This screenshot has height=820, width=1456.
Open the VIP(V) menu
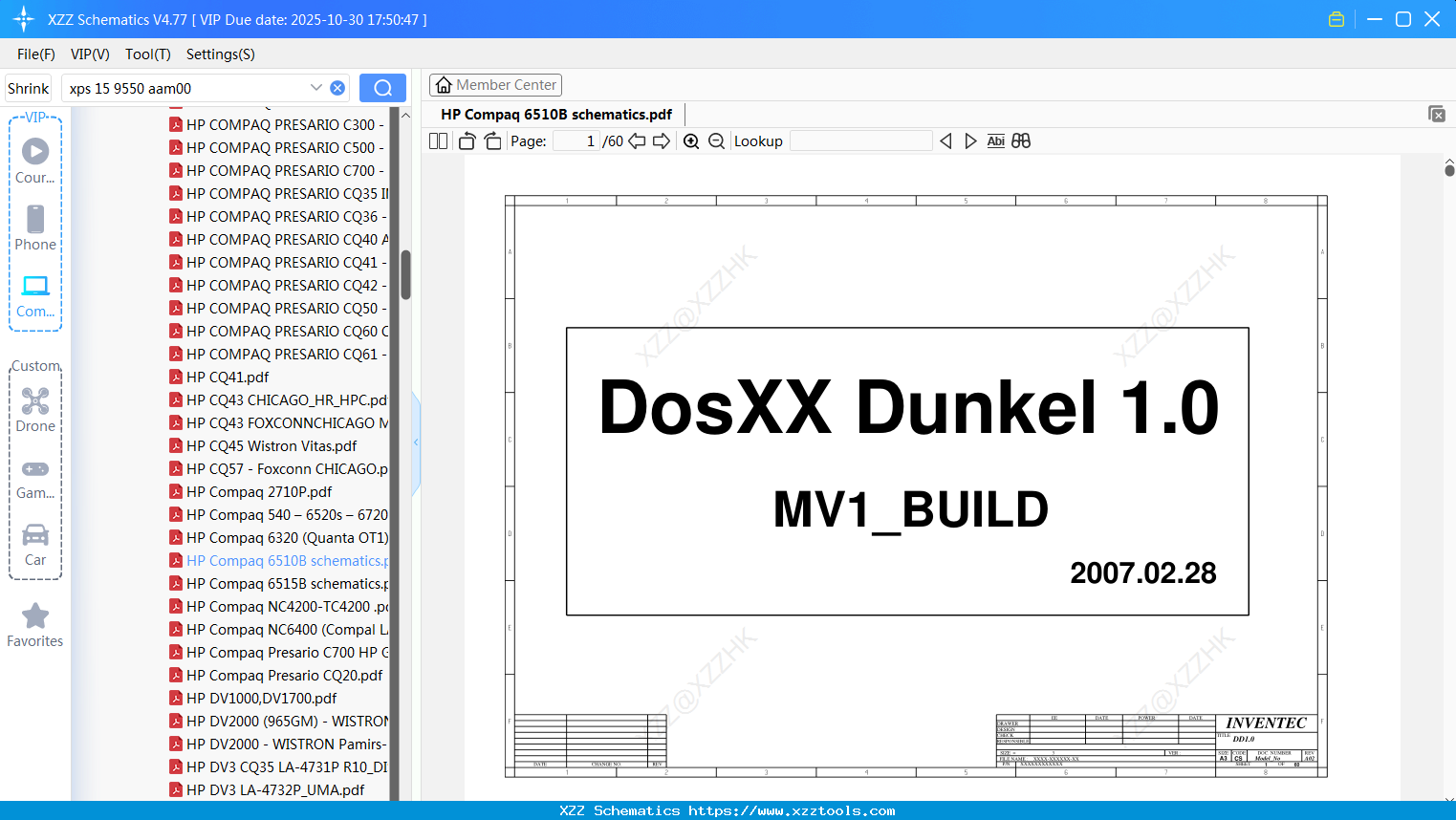pos(90,54)
